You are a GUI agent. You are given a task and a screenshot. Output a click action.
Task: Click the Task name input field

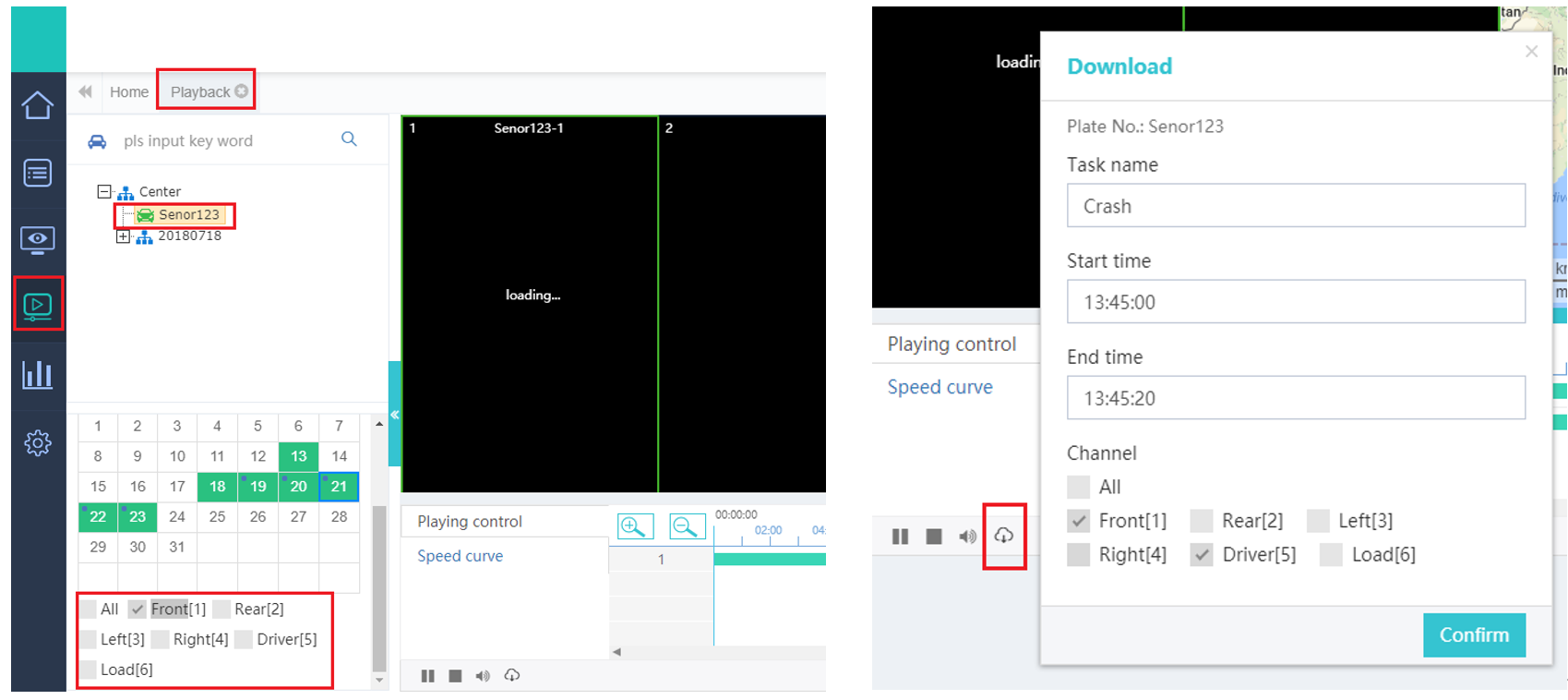pyautogui.click(x=1295, y=206)
